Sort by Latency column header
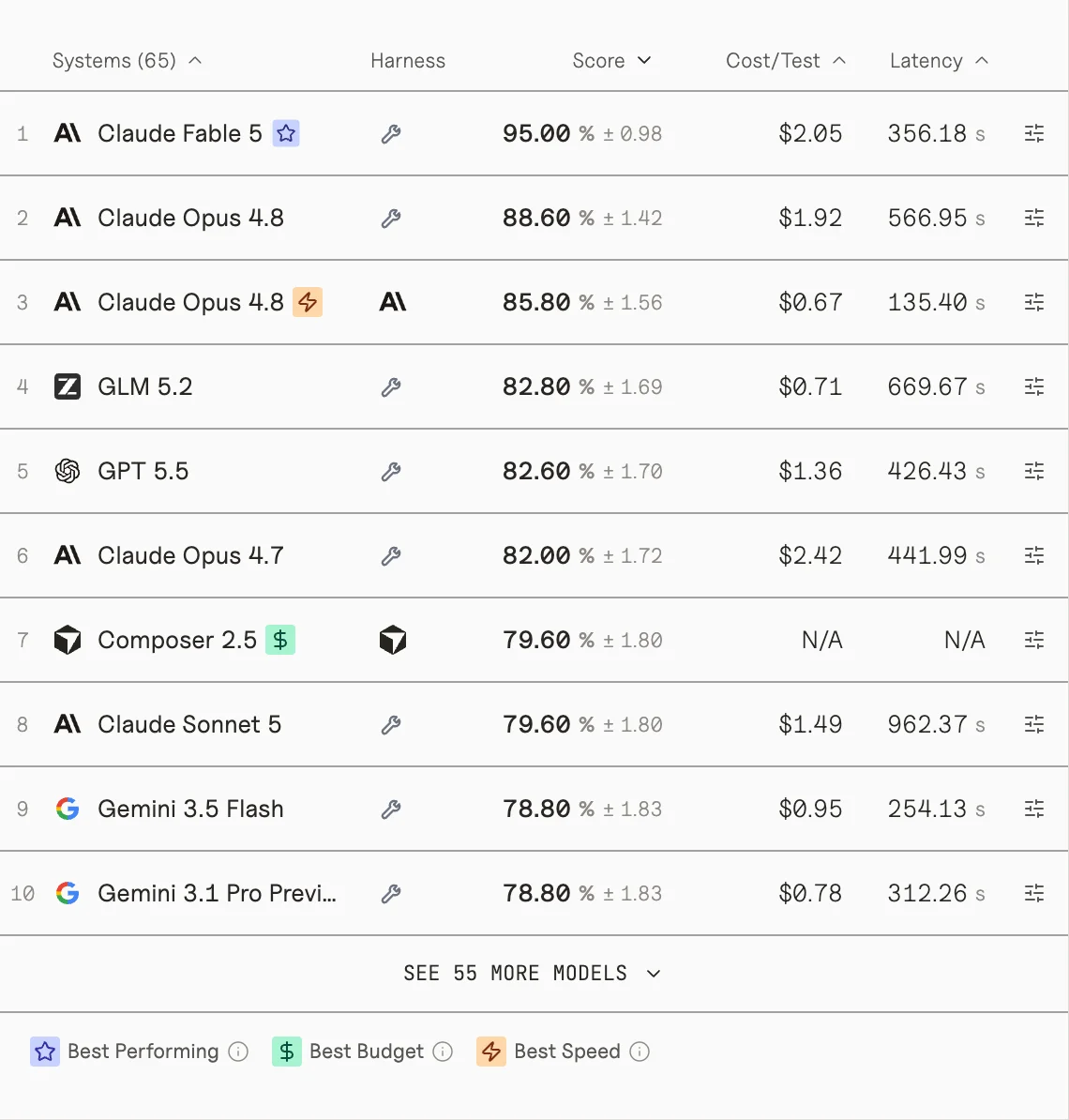Screen dimensions: 1069x1120 tap(939, 61)
